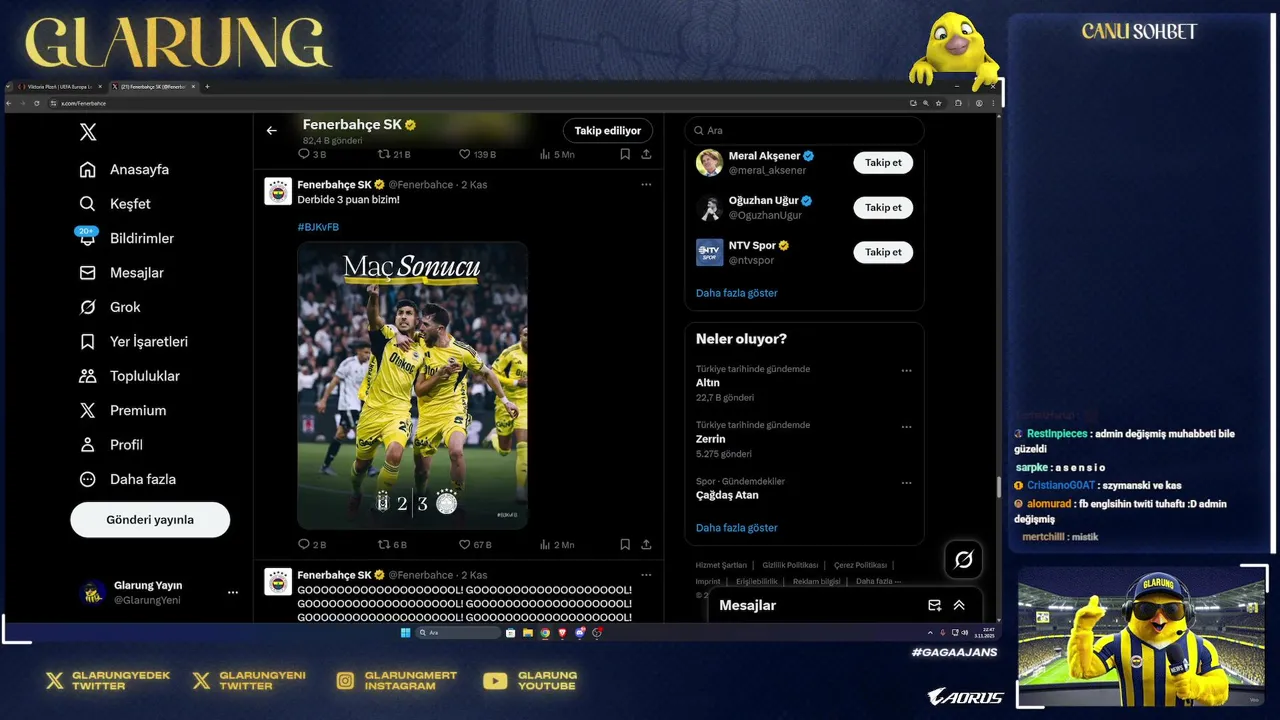
Task: Open Profil from the sidebar
Action: pos(111,445)
